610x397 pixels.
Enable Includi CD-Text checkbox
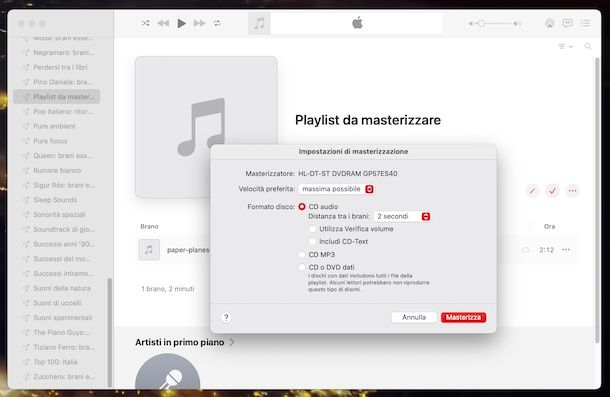pos(312,242)
